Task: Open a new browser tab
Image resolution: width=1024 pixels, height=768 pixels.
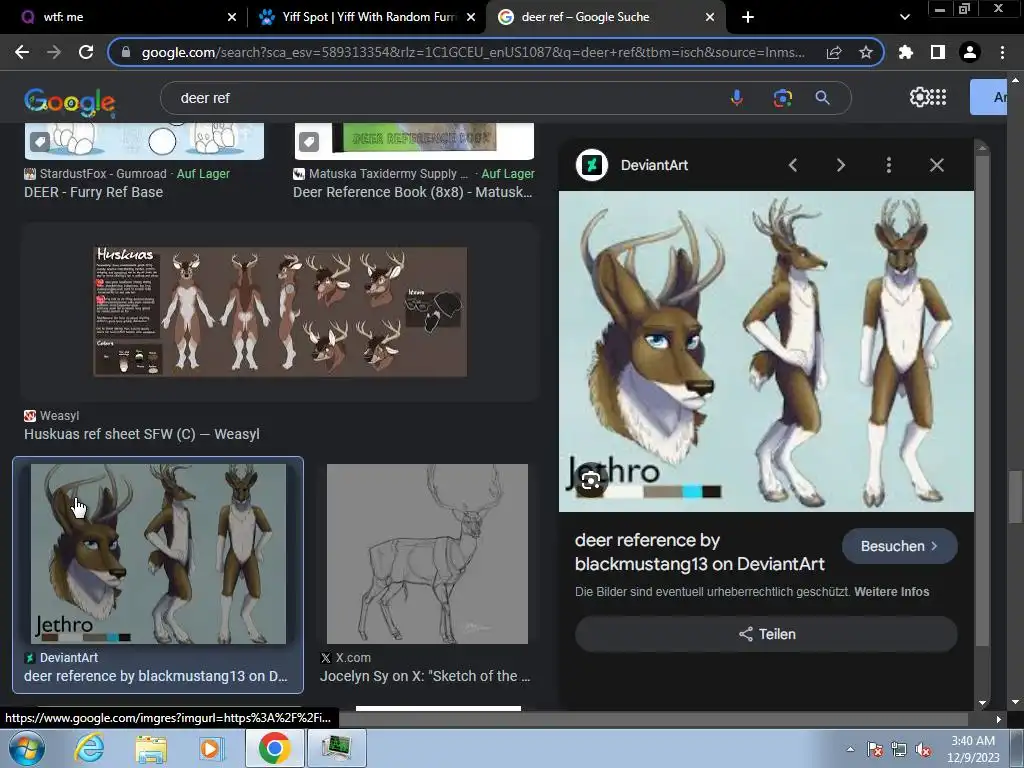Action: point(748,17)
